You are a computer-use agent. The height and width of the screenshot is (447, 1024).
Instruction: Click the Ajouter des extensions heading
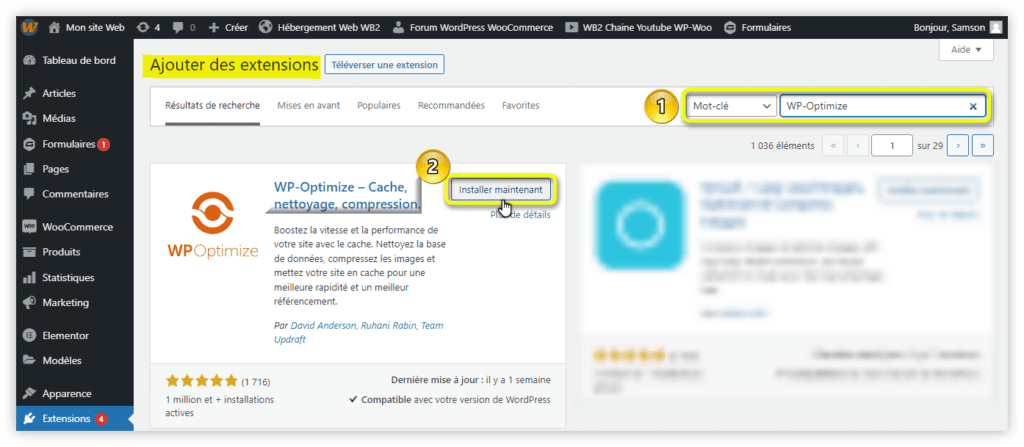tap(234, 65)
